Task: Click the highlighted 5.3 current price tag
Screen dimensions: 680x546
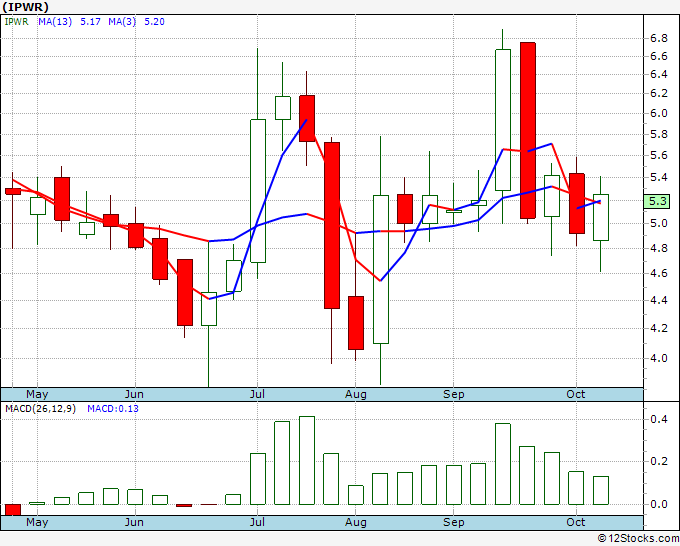Action: tap(657, 201)
